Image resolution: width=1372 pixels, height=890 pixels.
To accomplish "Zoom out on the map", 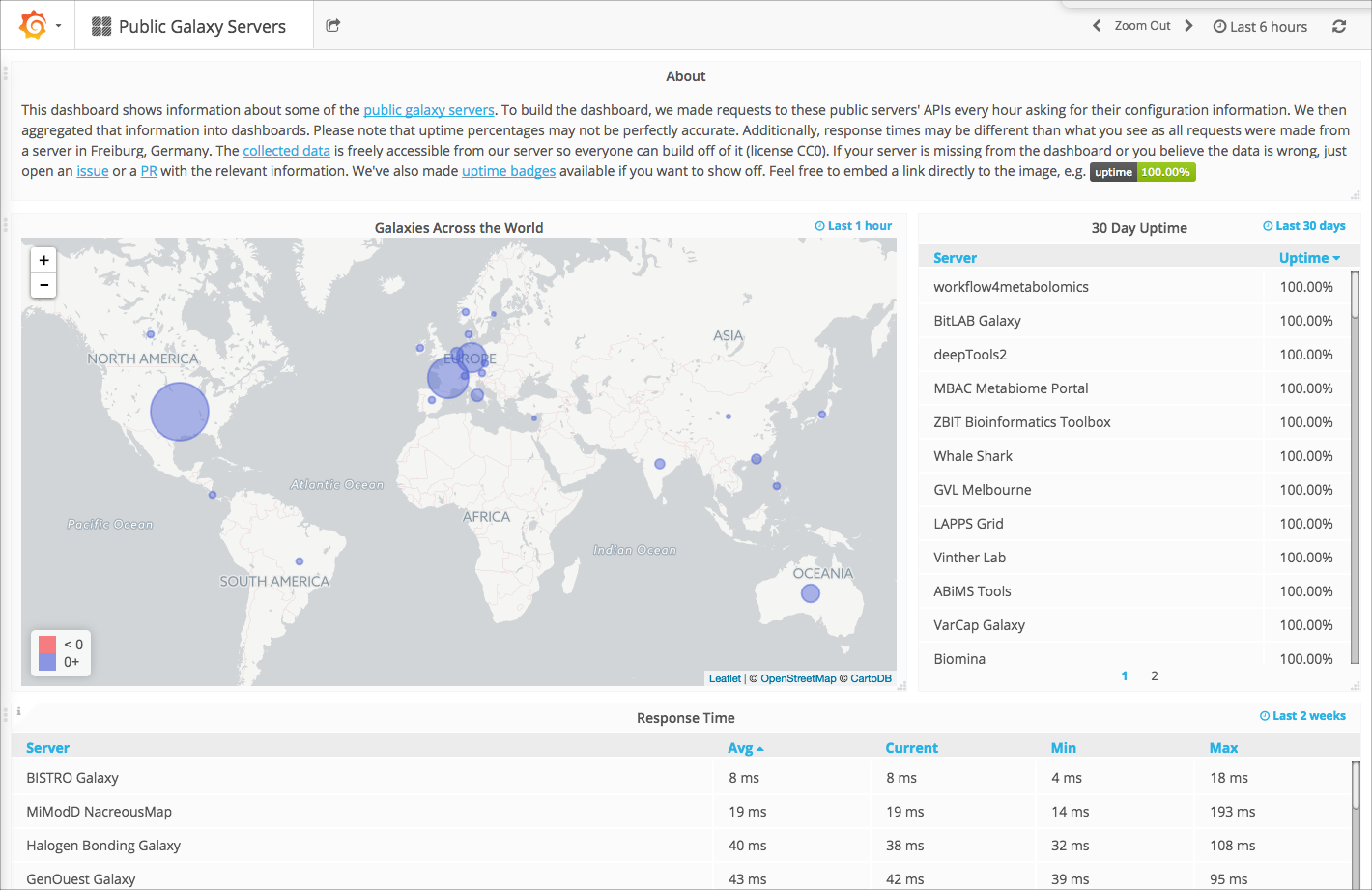I will pos(43,285).
